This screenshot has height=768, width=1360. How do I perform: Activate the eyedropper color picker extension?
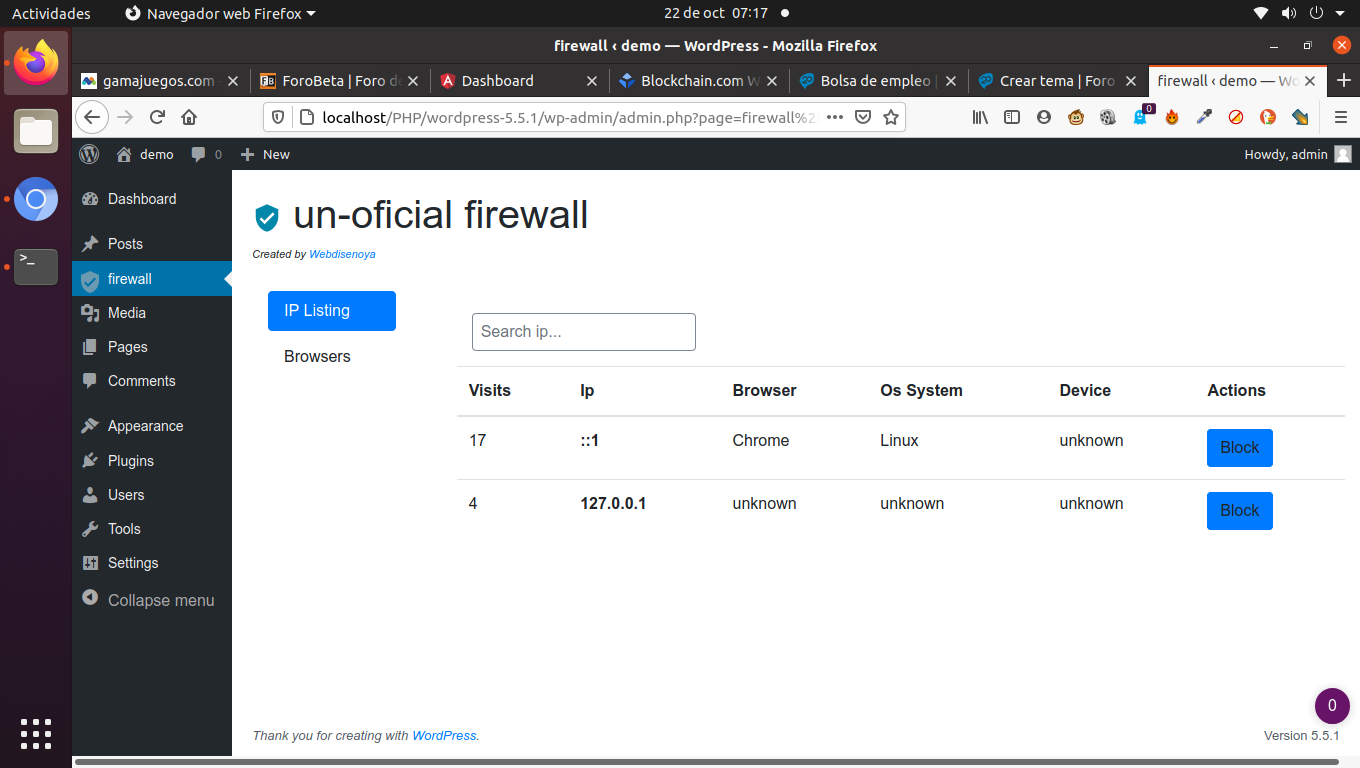(1204, 117)
